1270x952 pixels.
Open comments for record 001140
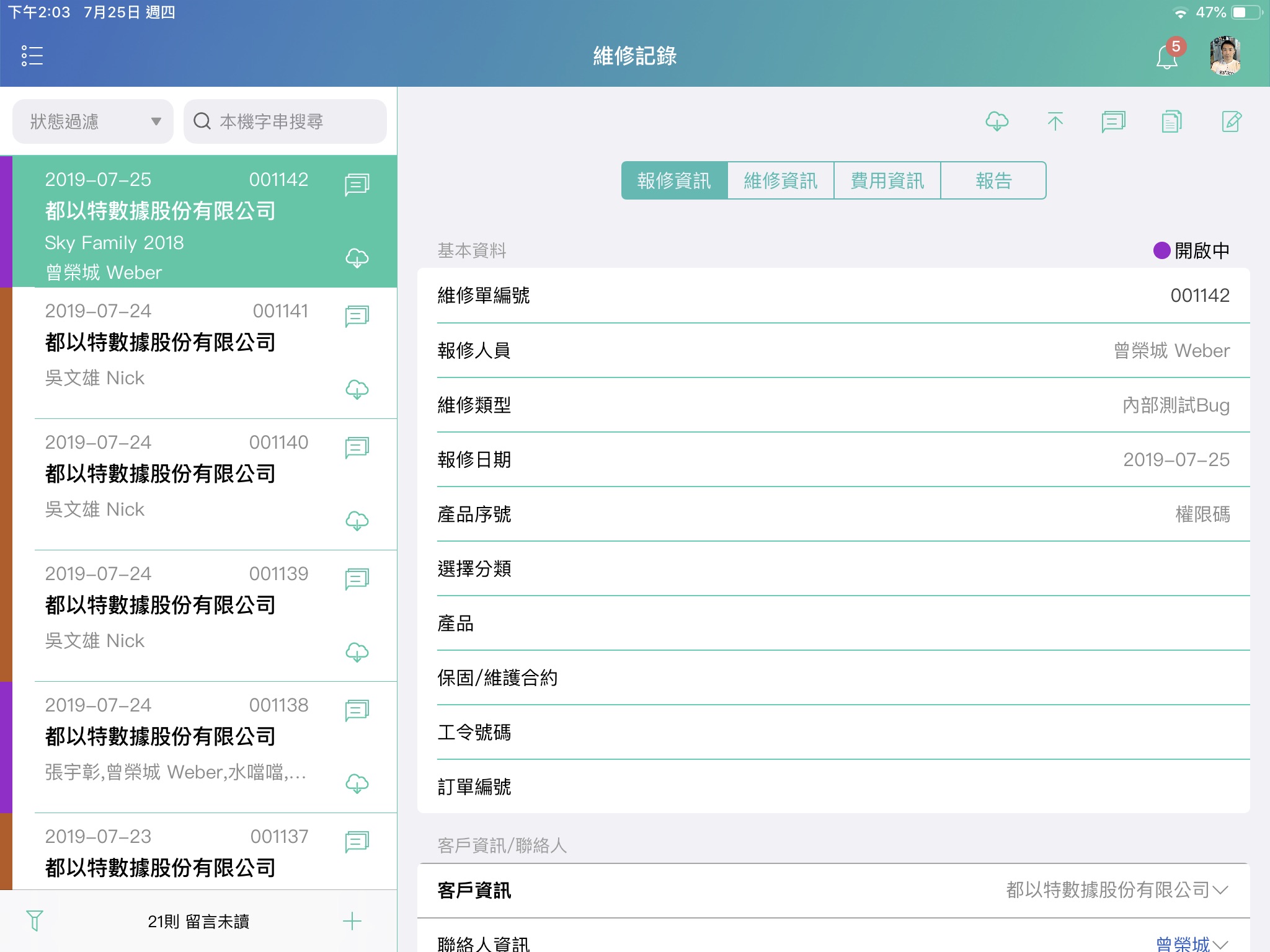[x=357, y=447]
